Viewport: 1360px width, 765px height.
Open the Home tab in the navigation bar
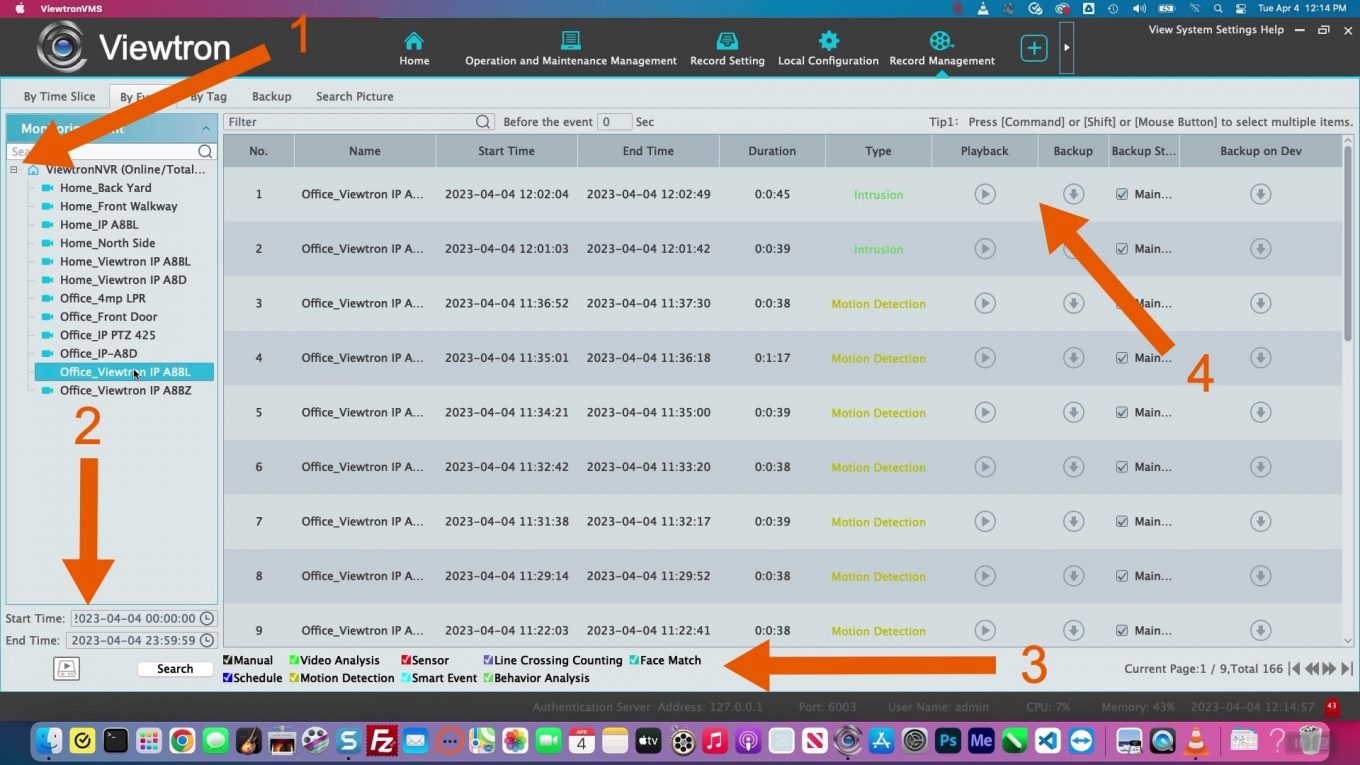(x=414, y=47)
